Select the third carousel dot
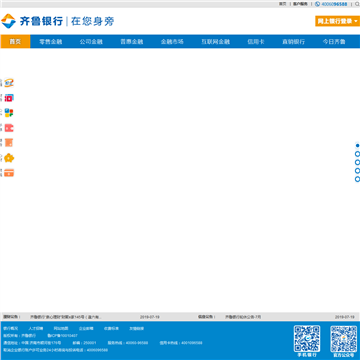Screen dimensions: 360x360 [357, 162]
